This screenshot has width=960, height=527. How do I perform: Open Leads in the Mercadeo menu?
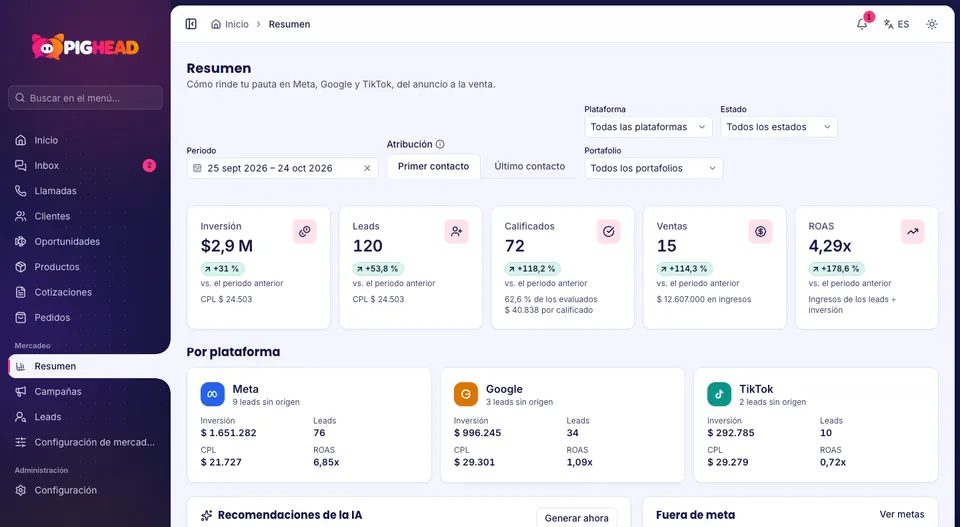point(85,417)
